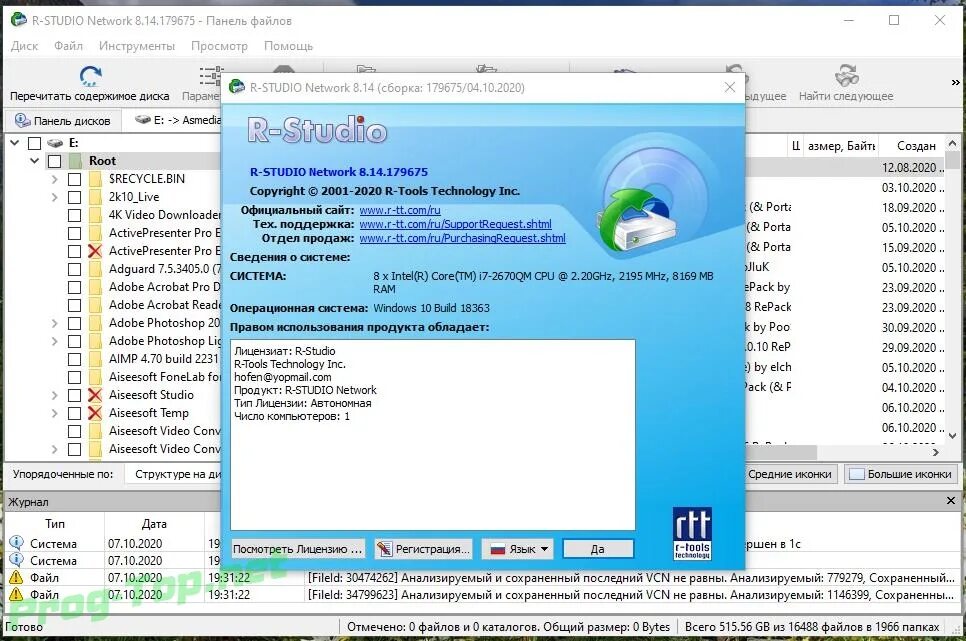Open the toolbar overflow chevron
This screenshot has height=641, width=966.
pos(956,82)
